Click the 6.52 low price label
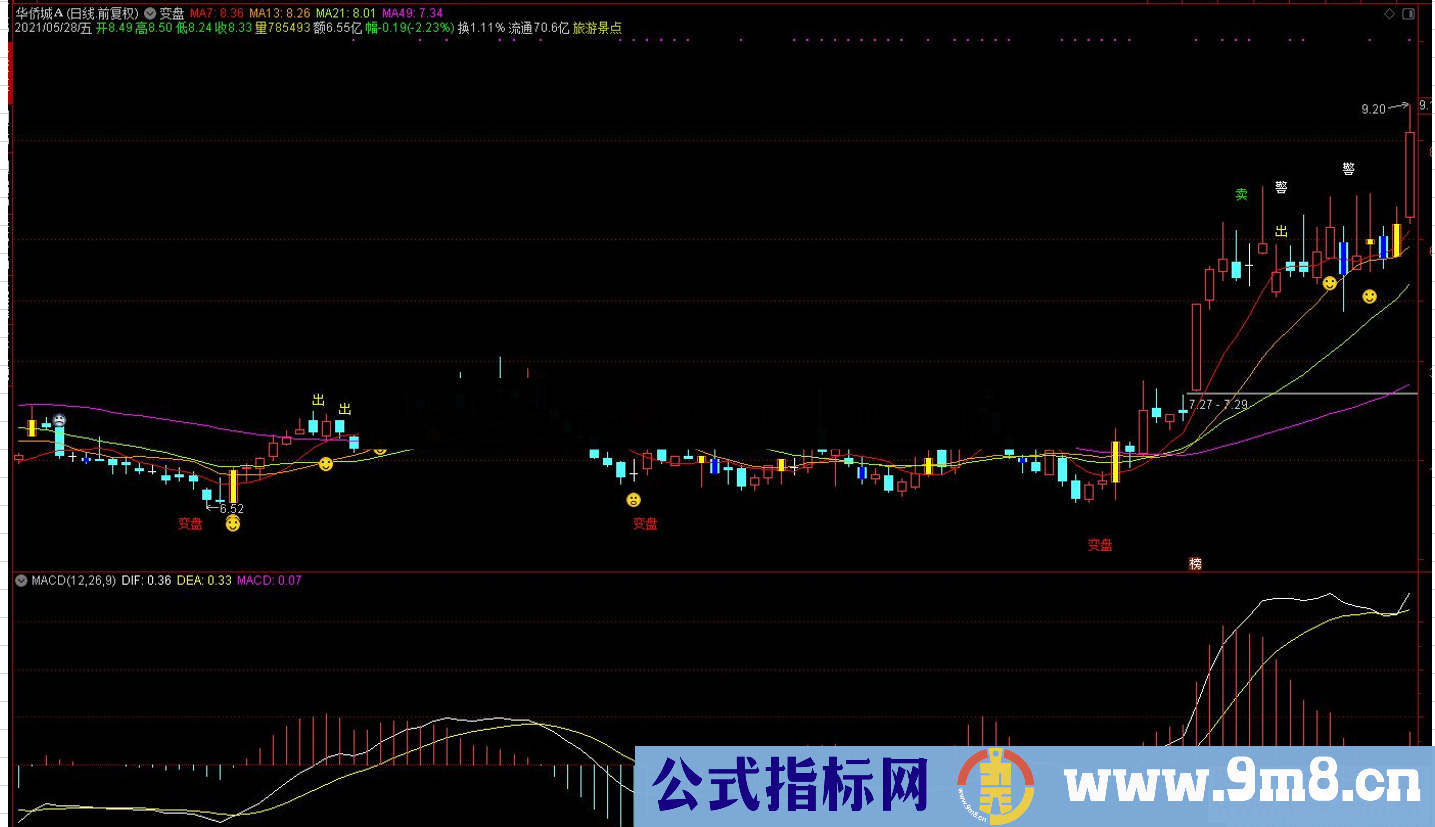Screen dimensions: 1435x827 [x=232, y=508]
